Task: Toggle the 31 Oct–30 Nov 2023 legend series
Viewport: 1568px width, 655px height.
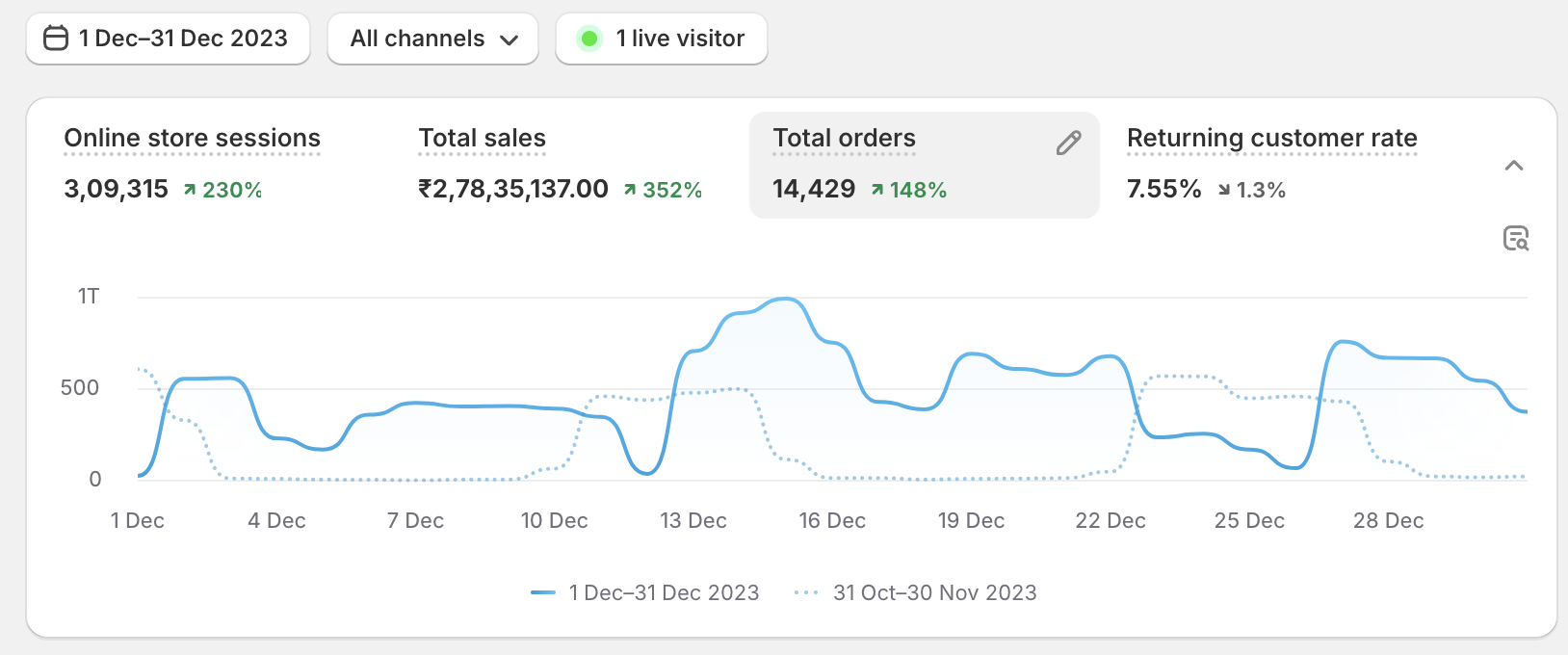Action: (x=916, y=592)
